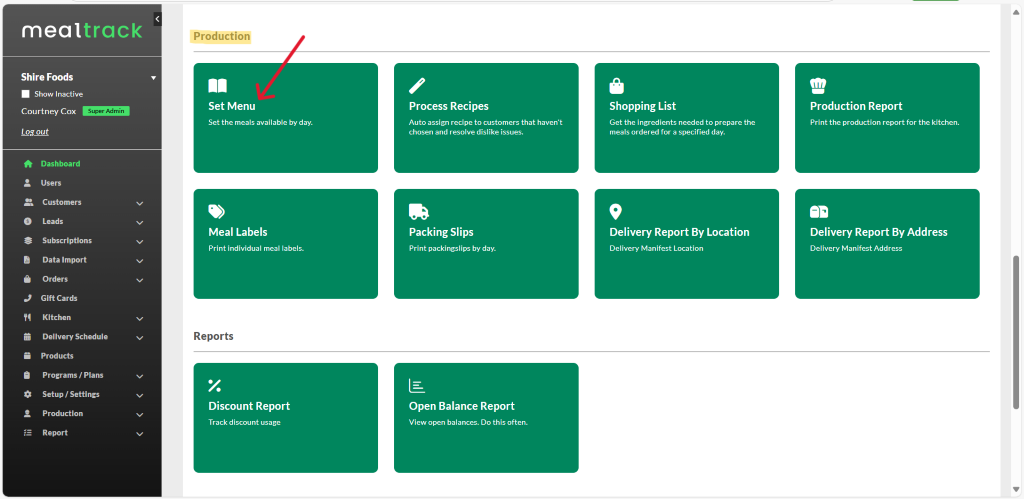Click the Data Import file icon
Screen dimensions: 1024x499
27,260
